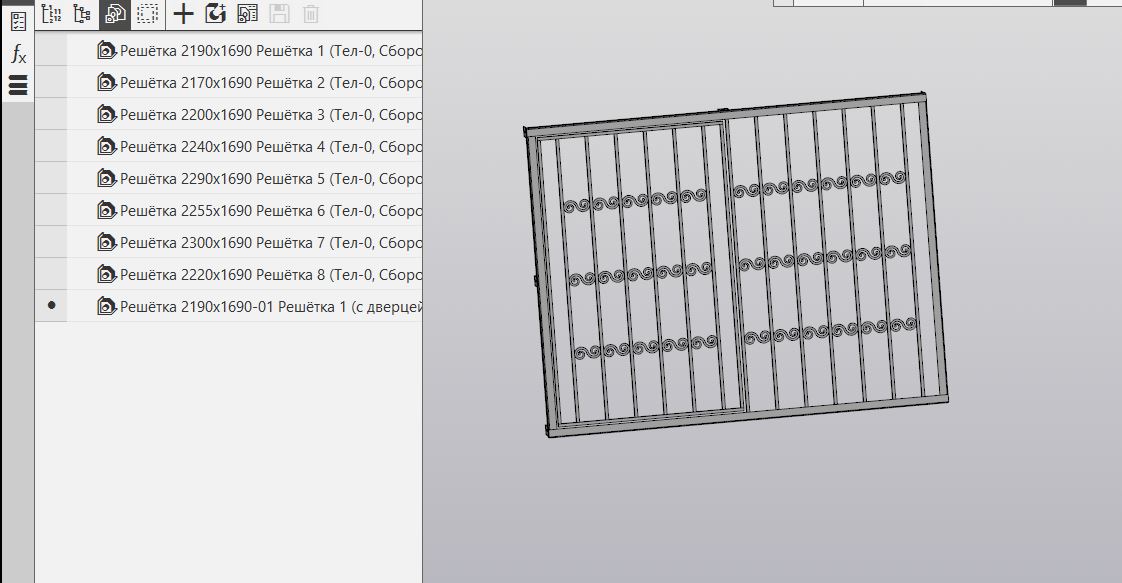Open the checklist parameters panel icon
Screen dimensions: 1122x583
[x=18, y=21]
